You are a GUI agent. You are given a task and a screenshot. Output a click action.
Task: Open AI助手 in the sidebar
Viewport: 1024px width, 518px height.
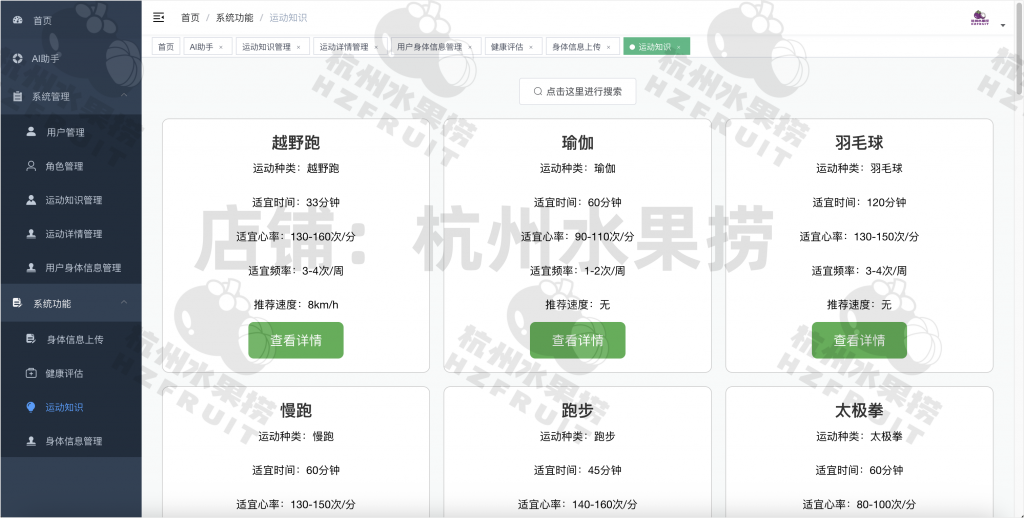[71, 58]
